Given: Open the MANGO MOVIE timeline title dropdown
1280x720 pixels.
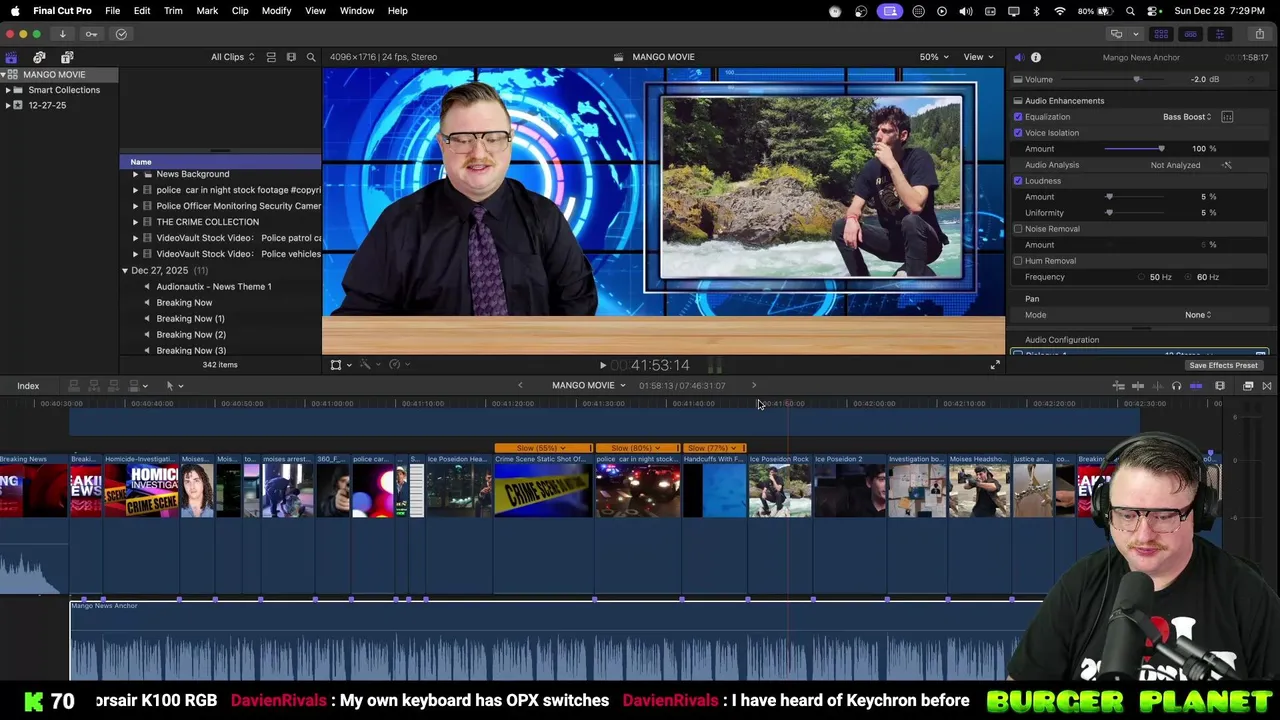Looking at the screenshot, I should pos(589,386).
